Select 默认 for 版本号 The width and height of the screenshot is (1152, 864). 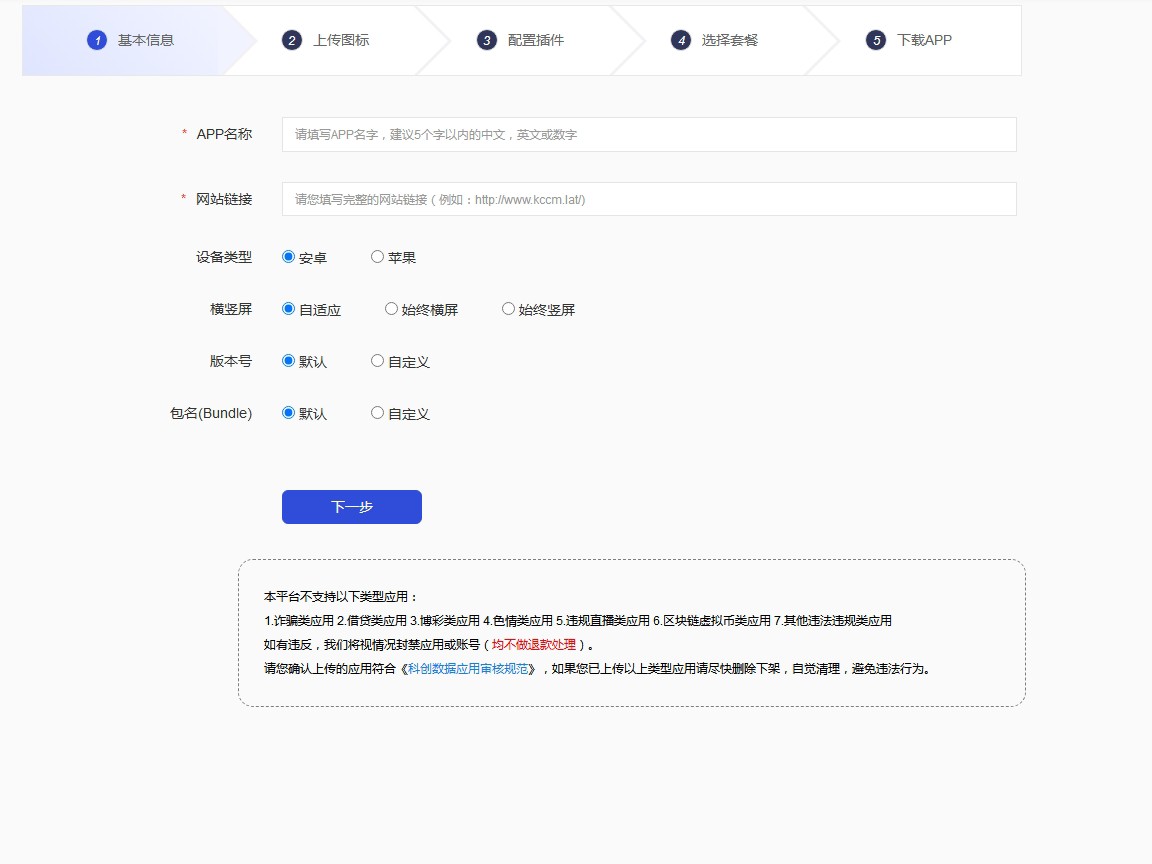coord(289,361)
